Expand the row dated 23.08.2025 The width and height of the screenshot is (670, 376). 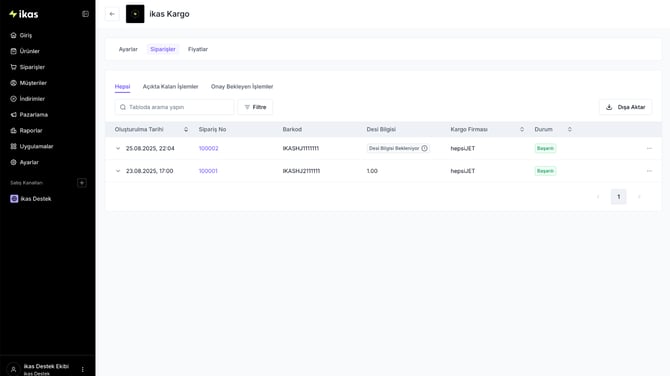click(x=118, y=171)
